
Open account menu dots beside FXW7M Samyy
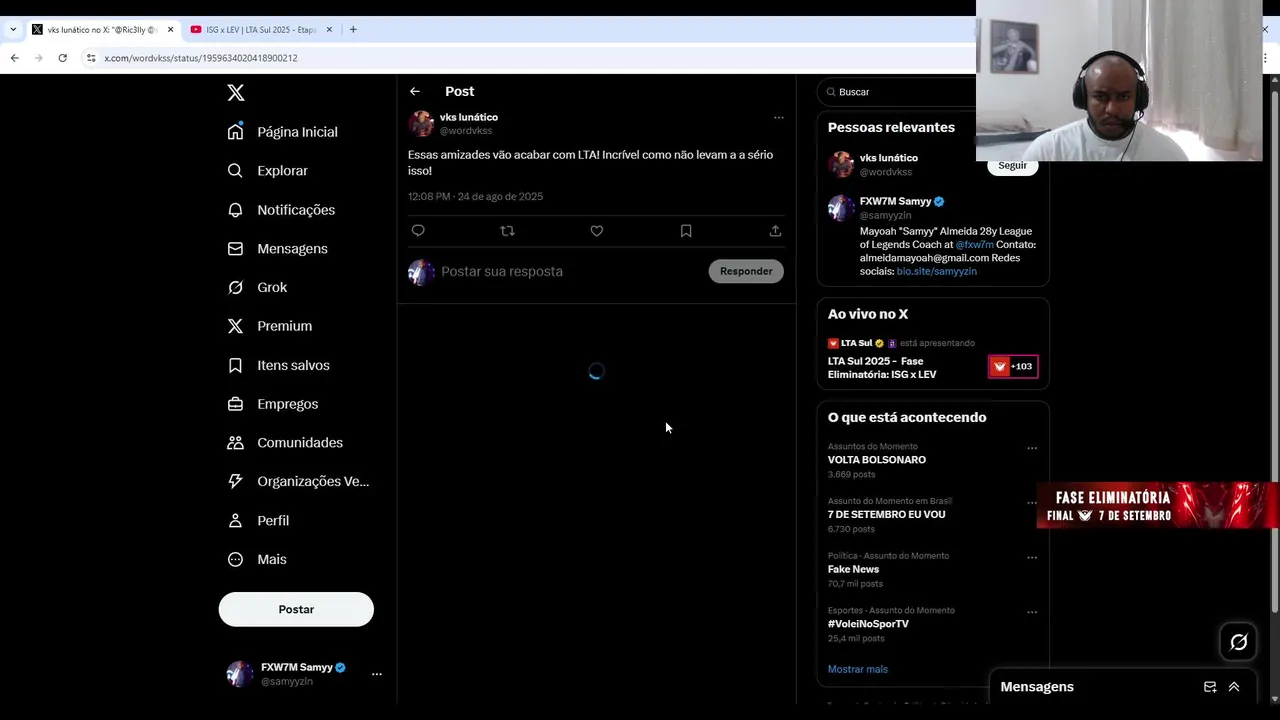pyautogui.click(x=377, y=674)
